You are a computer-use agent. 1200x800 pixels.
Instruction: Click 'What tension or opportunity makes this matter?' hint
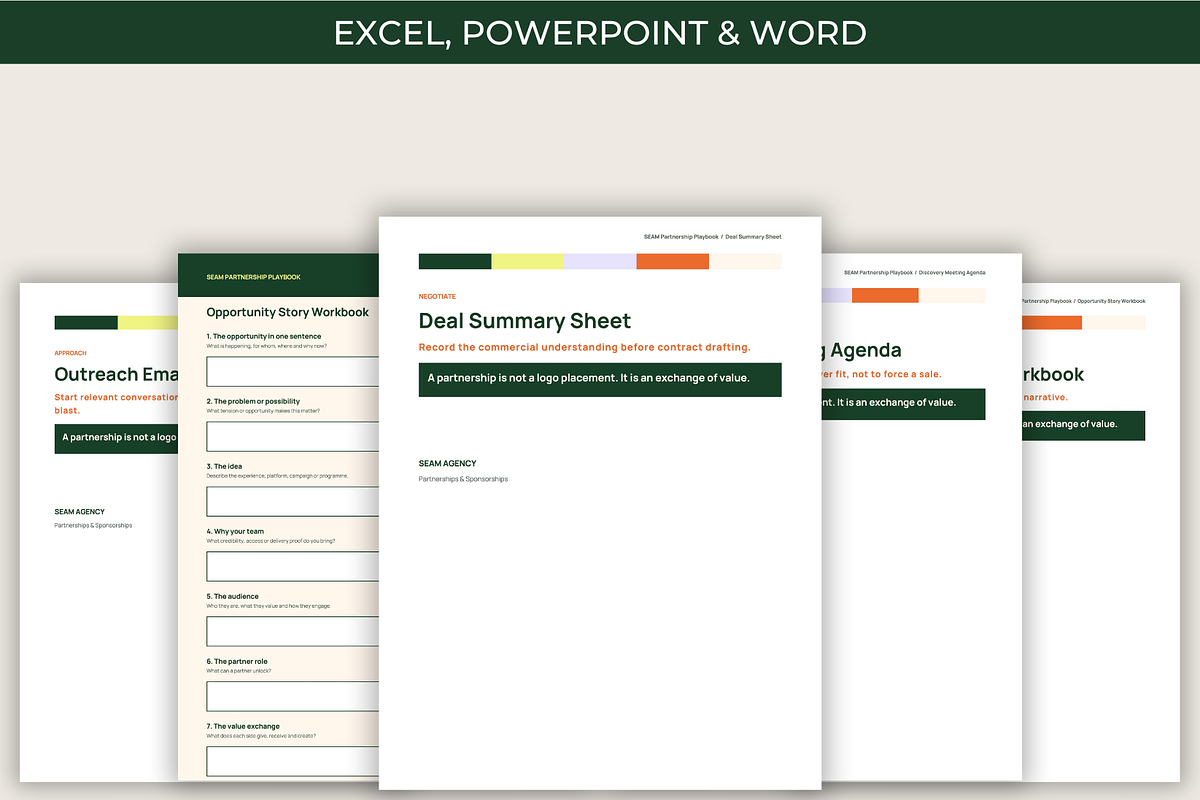[264, 411]
